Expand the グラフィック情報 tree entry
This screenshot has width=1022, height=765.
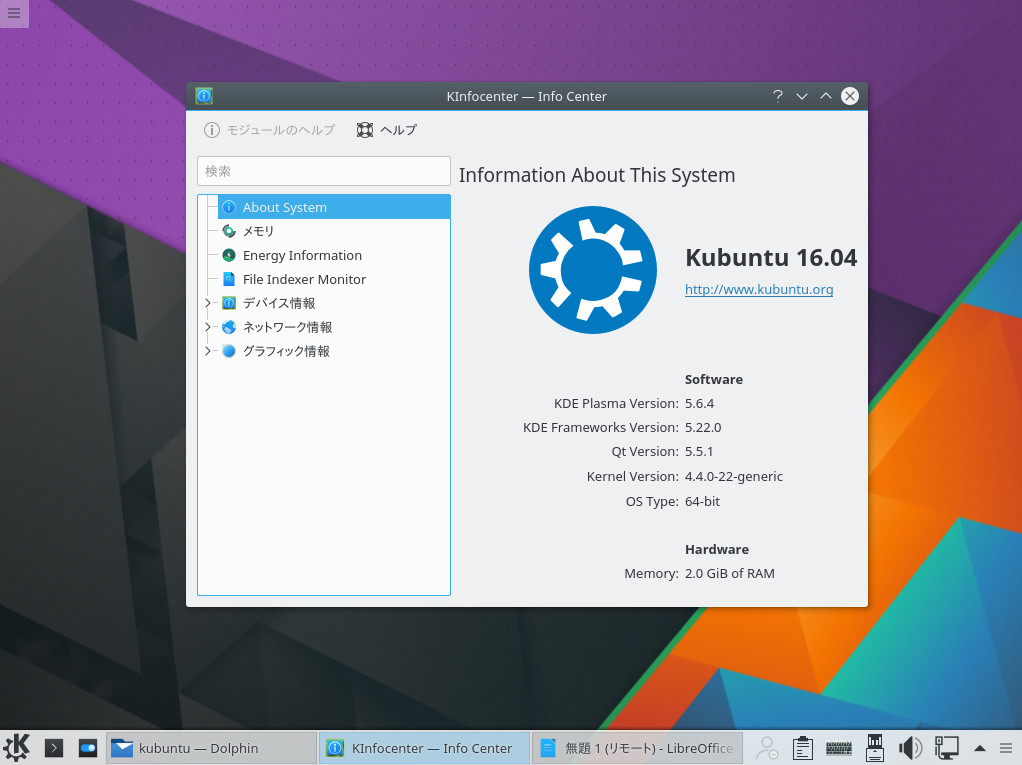click(206, 351)
